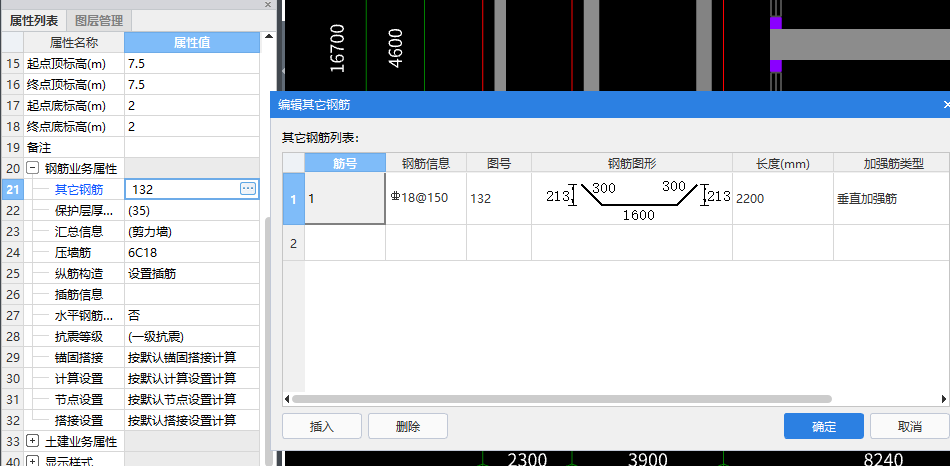Screen dimensions: 950x466
Task: Click the upper purple square in the drawing
Action: point(776,23)
